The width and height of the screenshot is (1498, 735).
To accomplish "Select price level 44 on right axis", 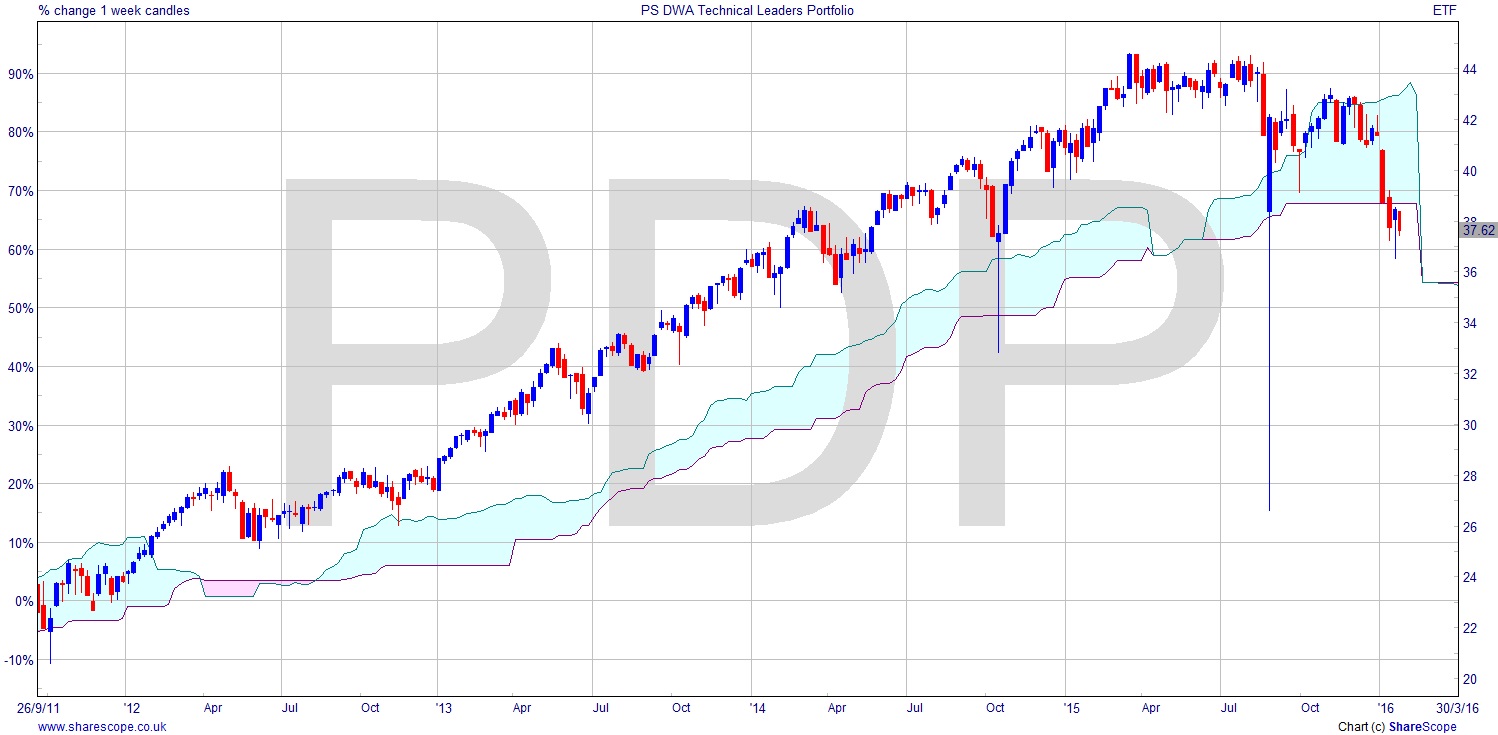I will pyautogui.click(x=1470, y=69).
